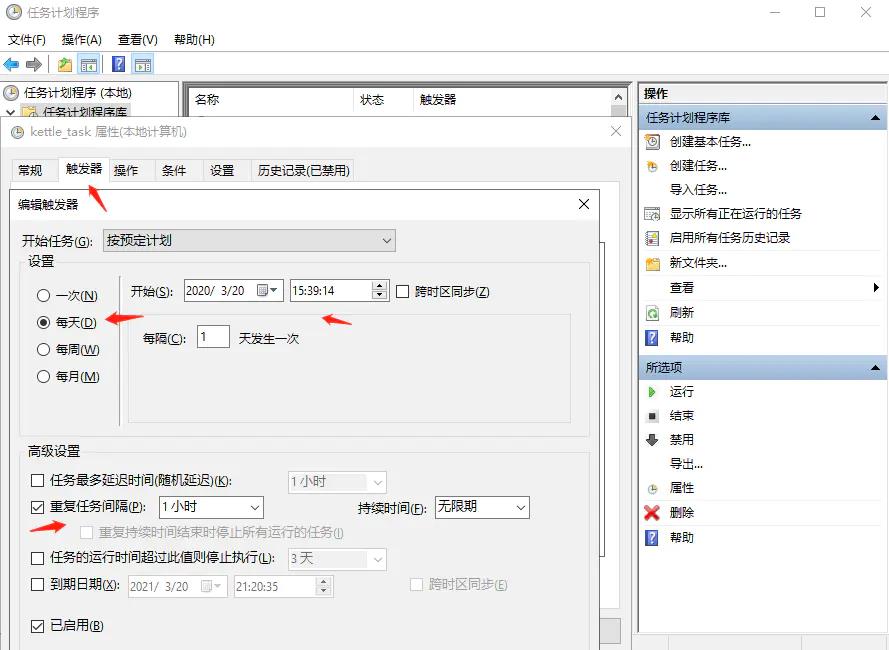Open the View (查看) menu in menu bar
Image resolution: width=889 pixels, height=650 pixels.
(137, 40)
